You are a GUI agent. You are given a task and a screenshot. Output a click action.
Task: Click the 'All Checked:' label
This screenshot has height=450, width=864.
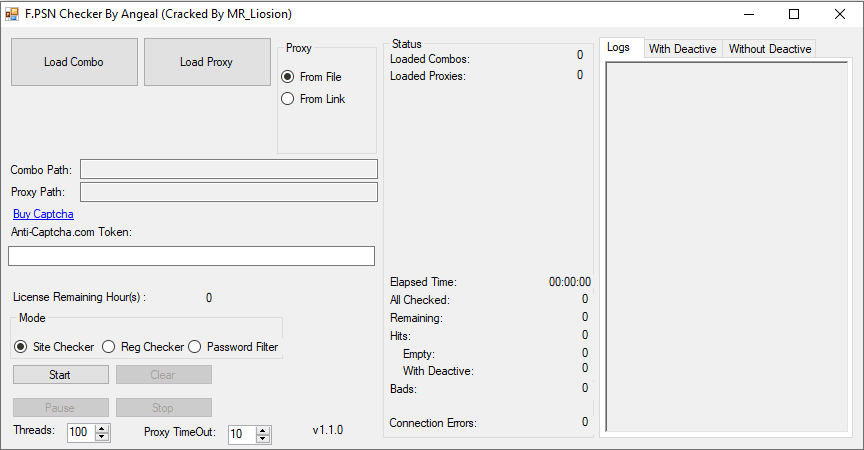pos(420,300)
